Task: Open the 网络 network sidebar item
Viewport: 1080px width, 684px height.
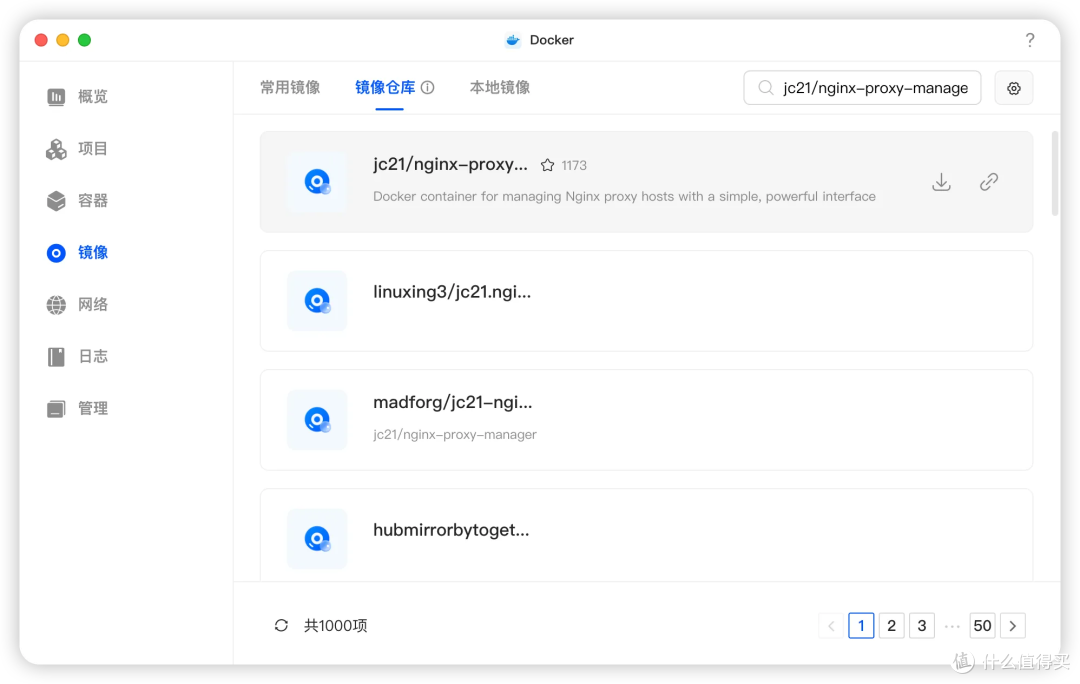Action: click(77, 304)
